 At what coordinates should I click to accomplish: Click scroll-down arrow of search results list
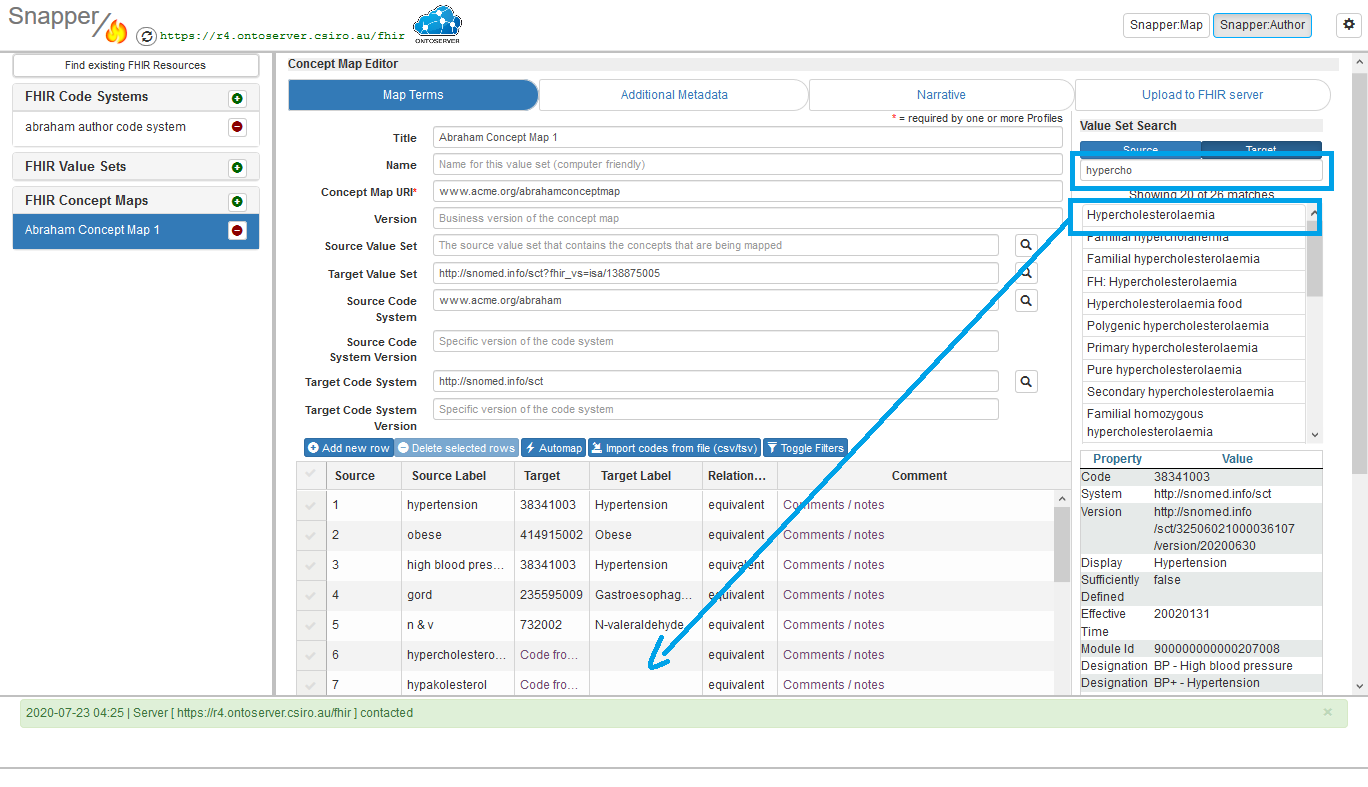pyautogui.click(x=1314, y=435)
